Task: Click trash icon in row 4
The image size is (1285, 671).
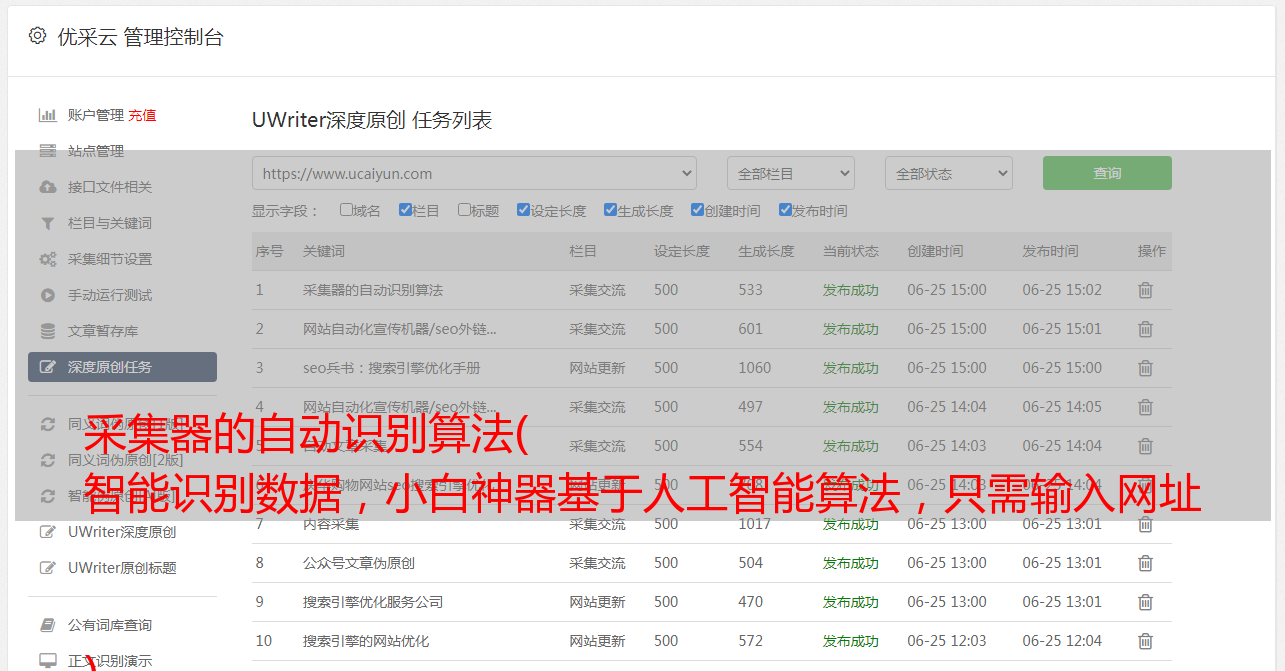Action: 1146,407
